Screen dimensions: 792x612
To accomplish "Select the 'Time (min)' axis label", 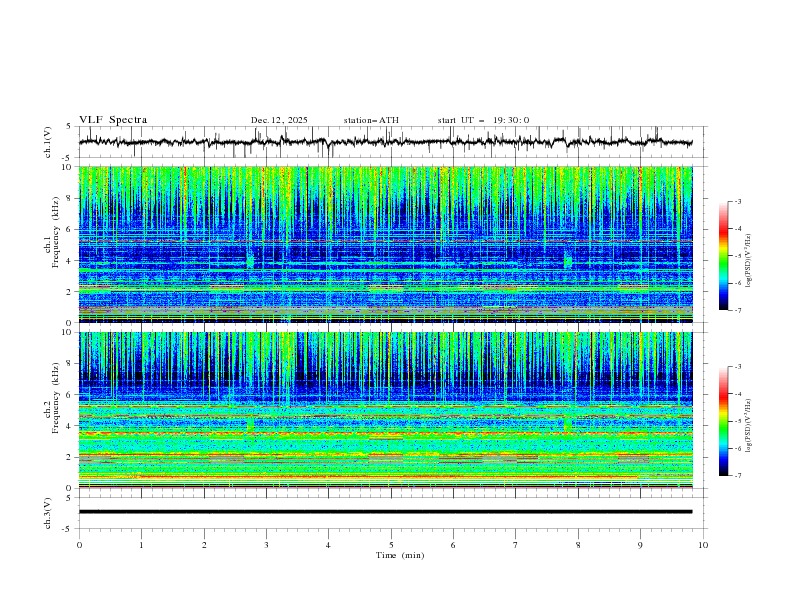I will (400, 555).
